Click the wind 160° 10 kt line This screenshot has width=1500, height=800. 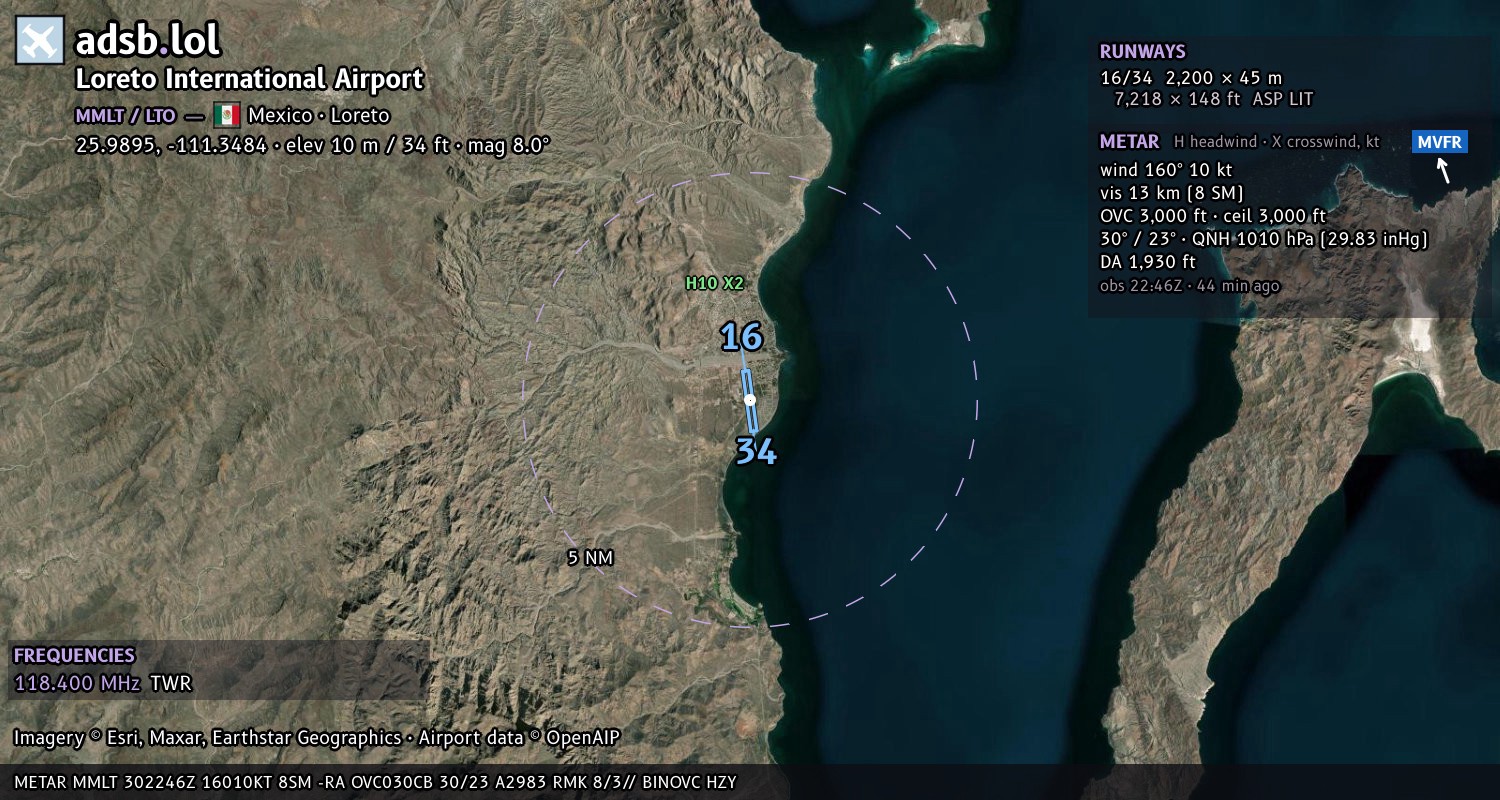1166,170
